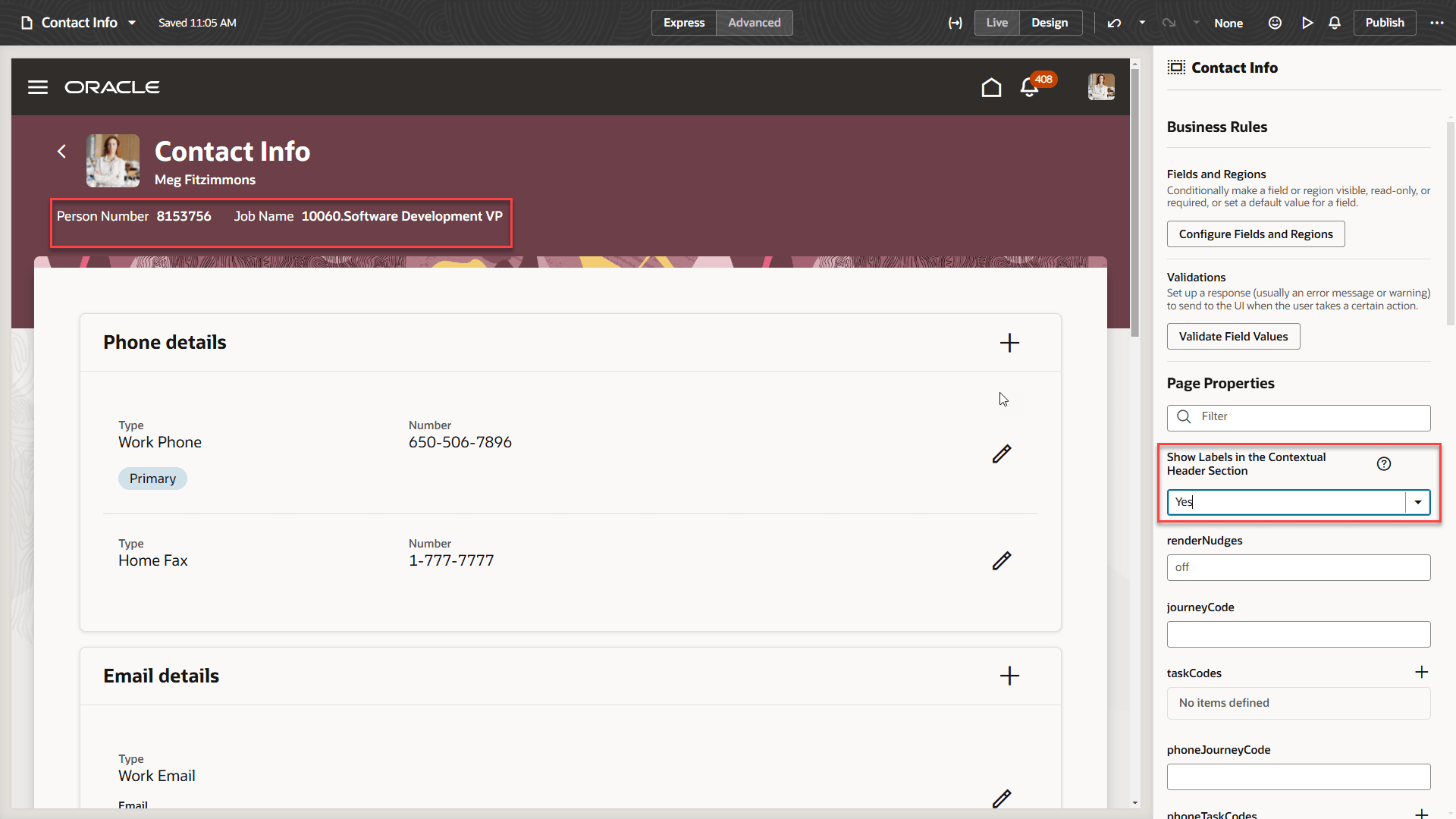This screenshot has height=819, width=1456.
Task: Click the hamburger navigation menu icon
Action: (x=38, y=87)
